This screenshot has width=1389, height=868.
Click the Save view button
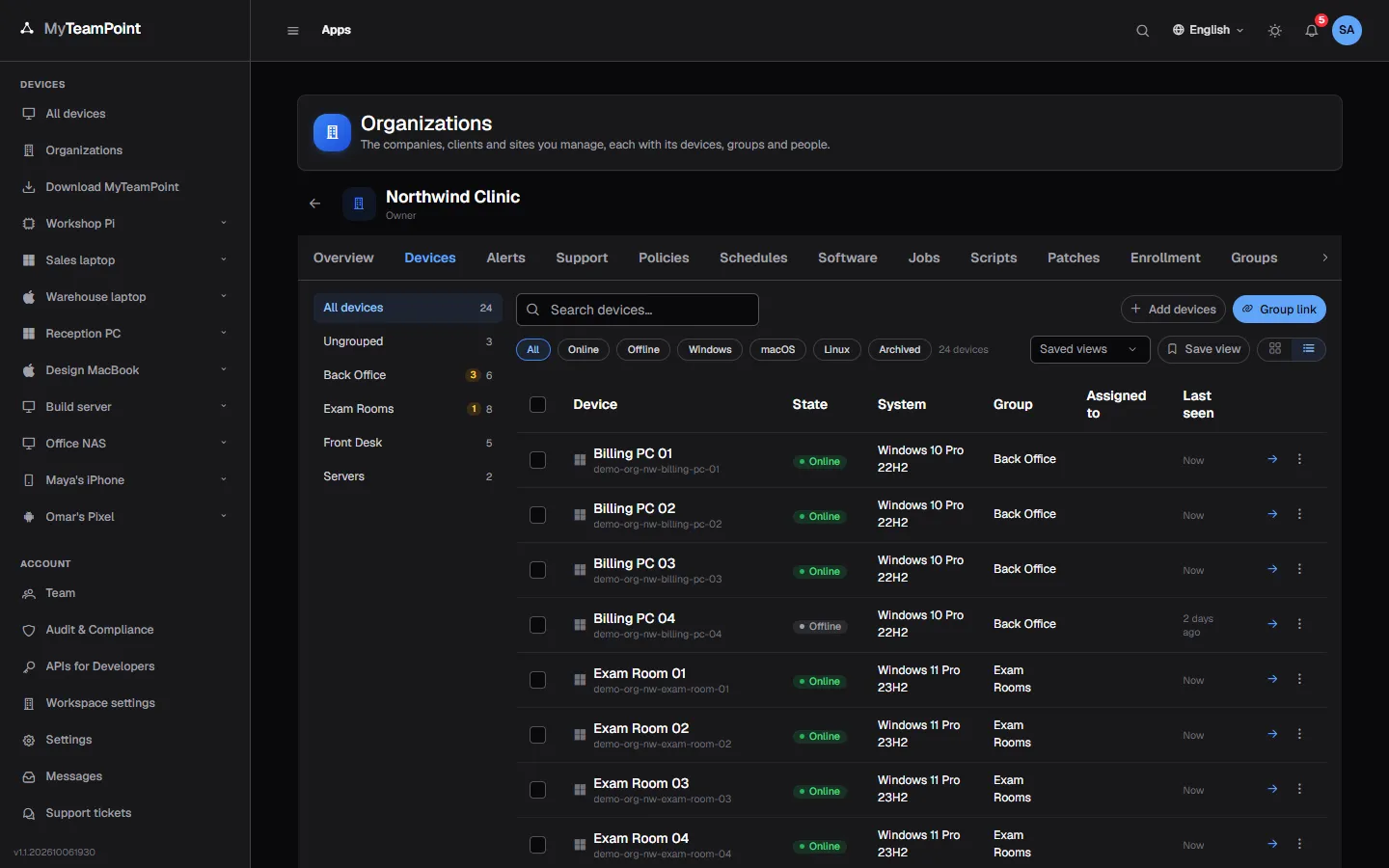(1204, 349)
